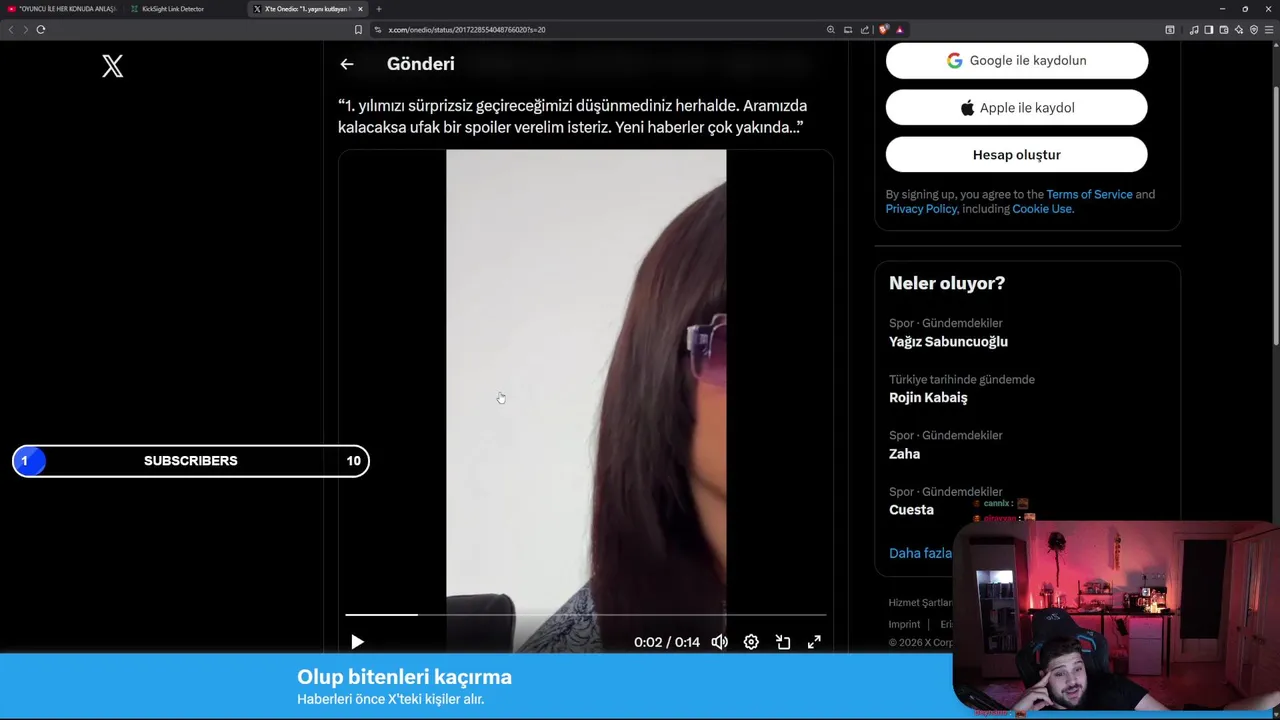Click the Google ile kaydolun button
The image size is (1280, 720).
pyautogui.click(x=1017, y=60)
